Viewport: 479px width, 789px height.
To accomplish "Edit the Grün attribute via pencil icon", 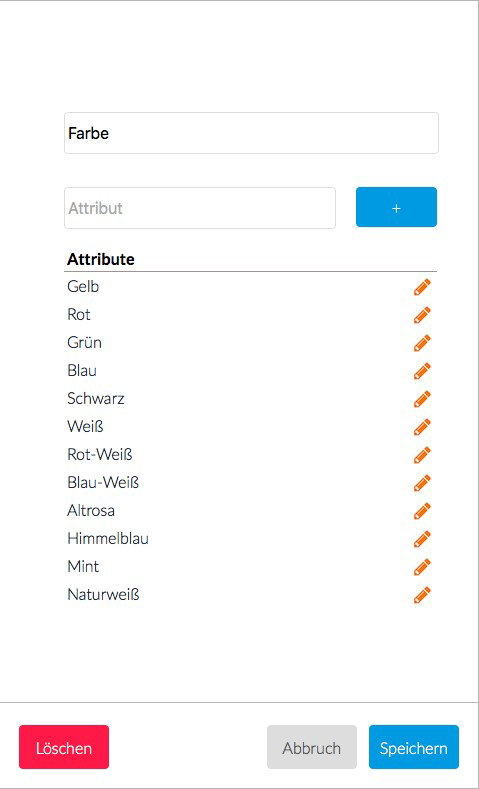I will coord(422,343).
